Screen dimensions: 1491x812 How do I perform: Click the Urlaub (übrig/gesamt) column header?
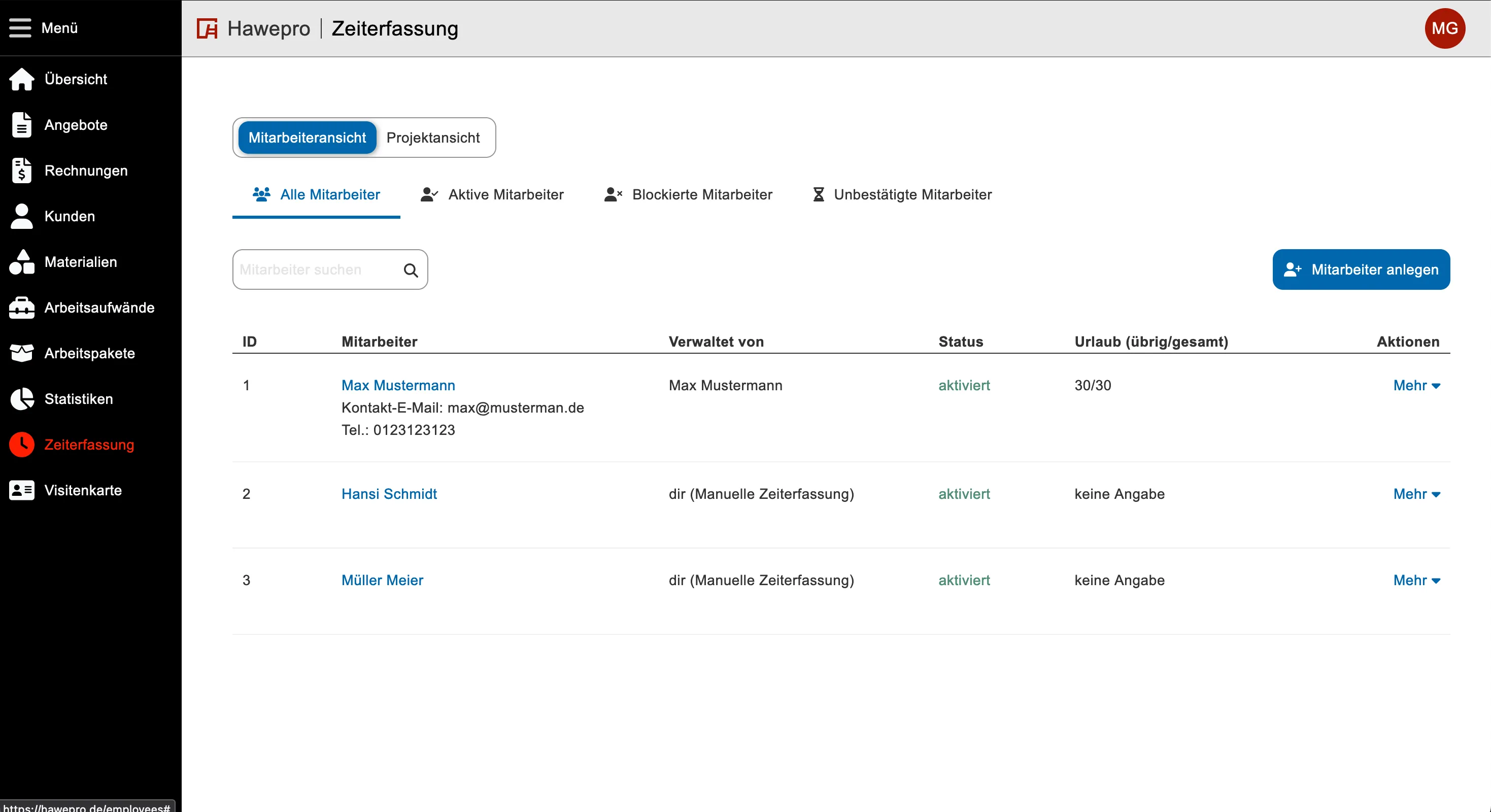click(x=1151, y=342)
